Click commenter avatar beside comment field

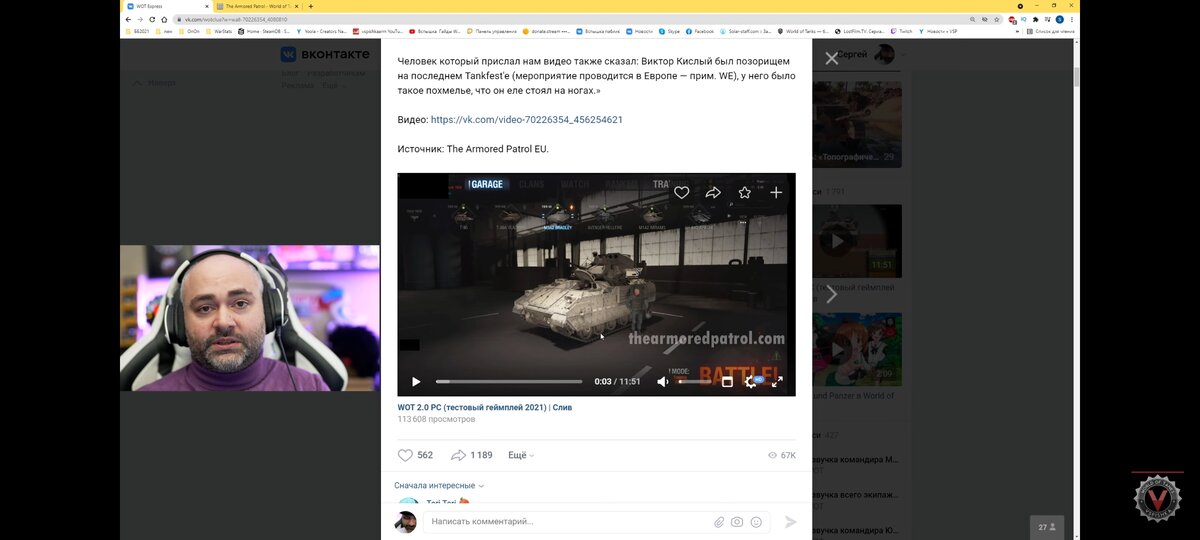tap(405, 521)
